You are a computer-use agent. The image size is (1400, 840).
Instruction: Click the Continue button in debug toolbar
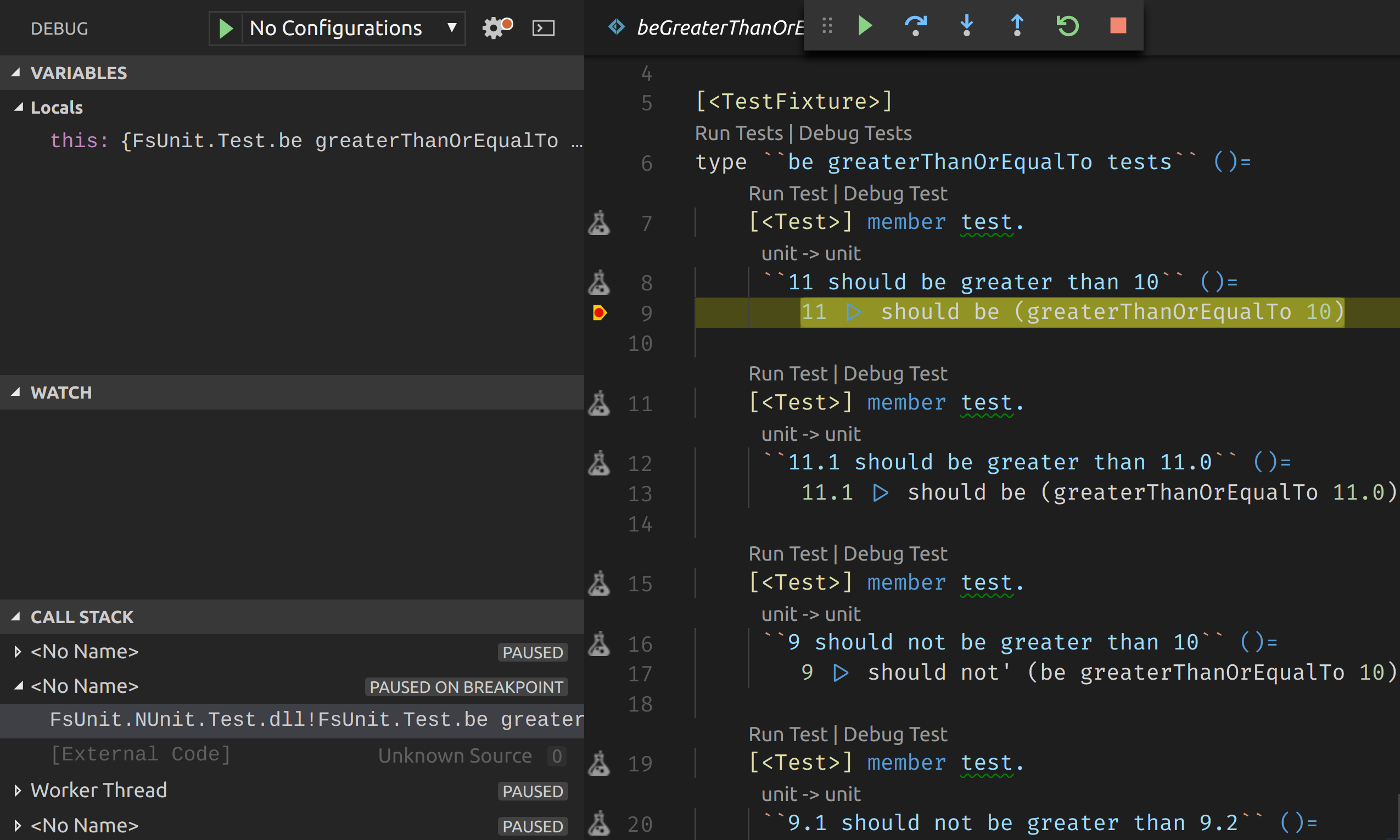tap(865, 26)
